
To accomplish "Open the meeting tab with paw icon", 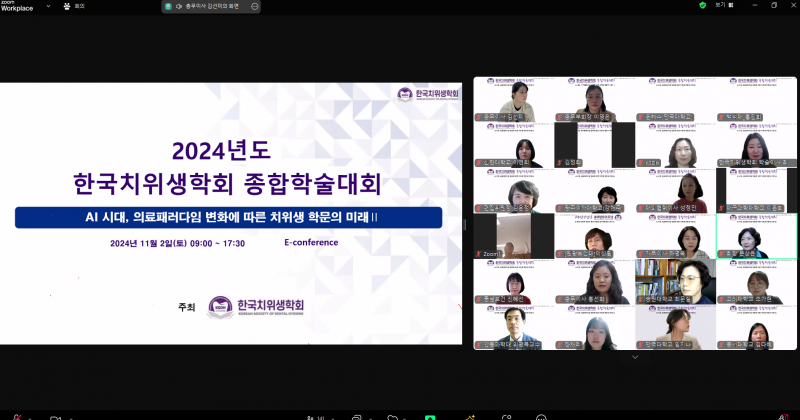I will pos(74,6).
